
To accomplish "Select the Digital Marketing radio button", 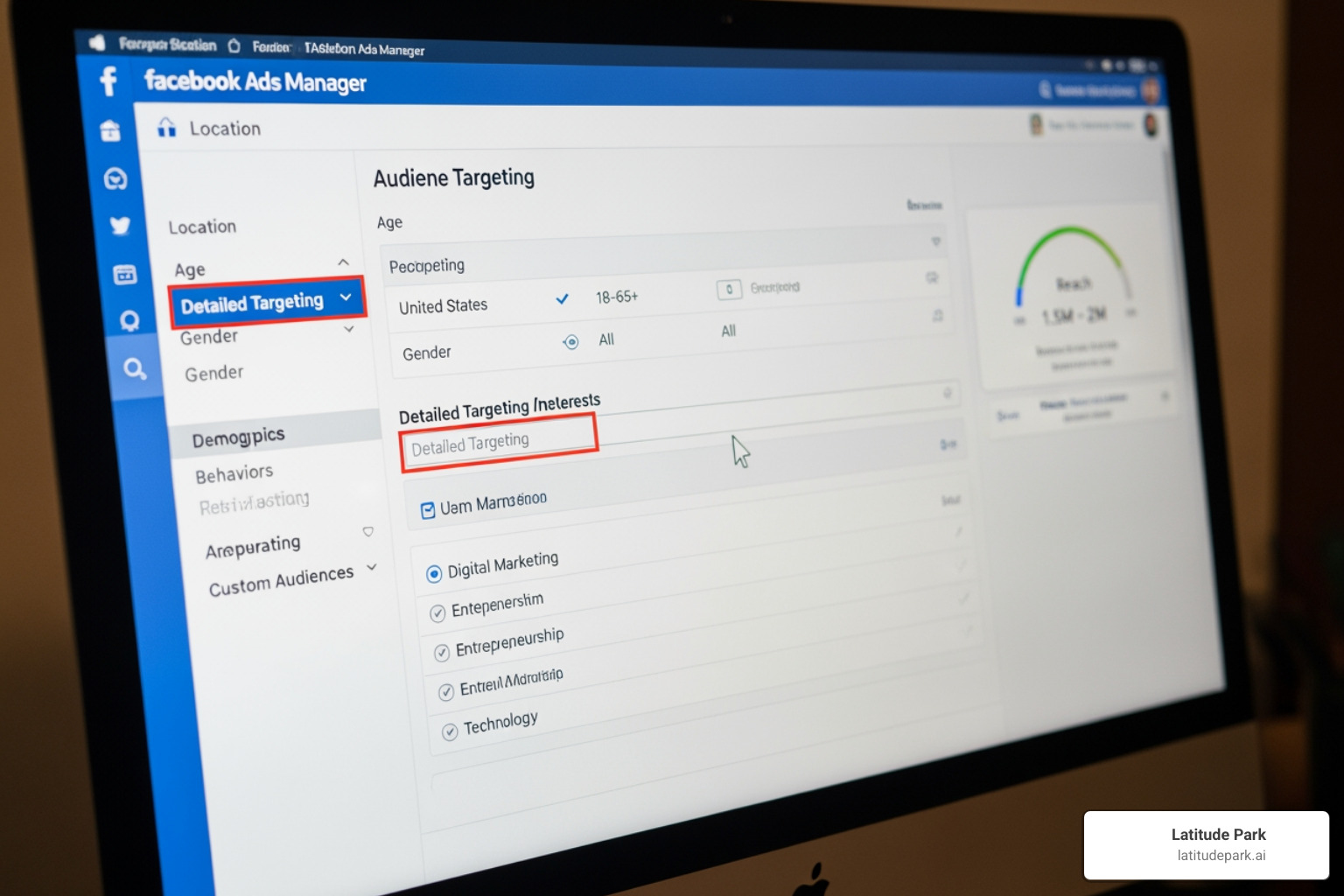I will tap(434, 573).
